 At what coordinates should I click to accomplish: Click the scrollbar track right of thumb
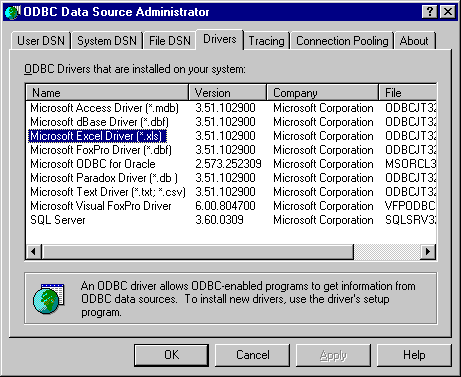tap(387, 251)
